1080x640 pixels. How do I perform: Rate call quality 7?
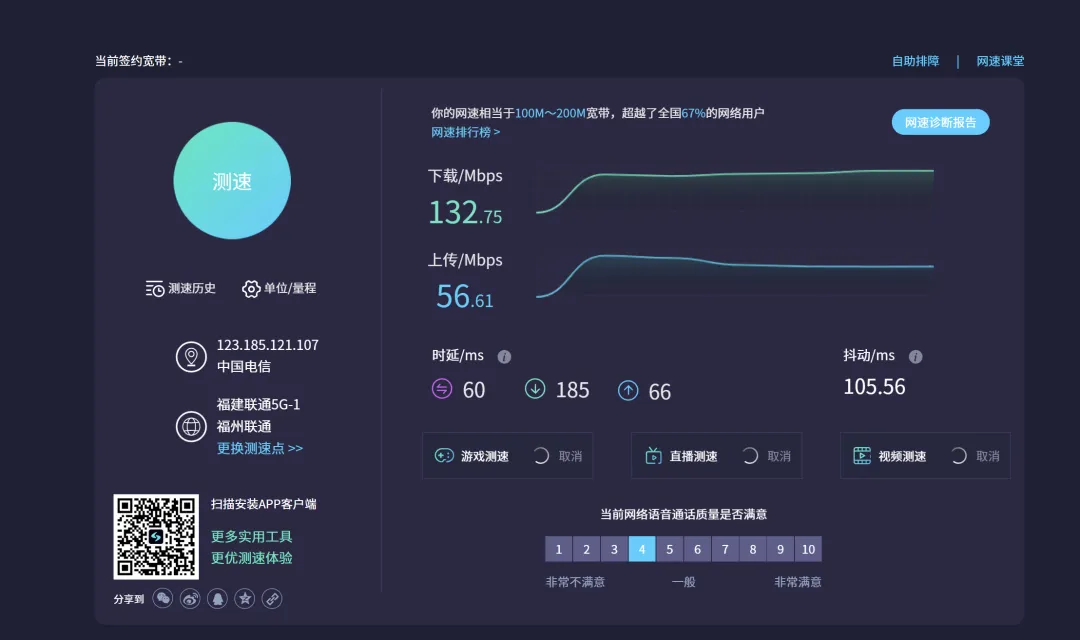725,549
